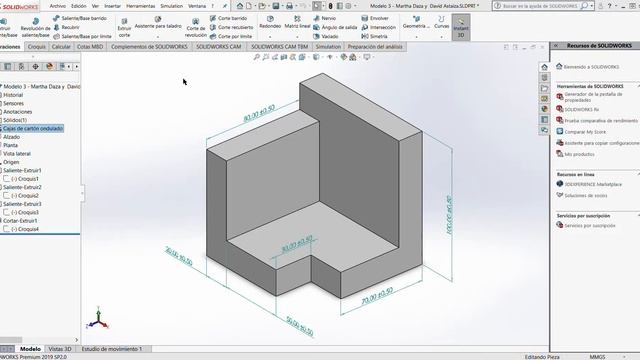Open the File Explorer folder icon in task pane

pyautogui.click(x=544, y=88)
